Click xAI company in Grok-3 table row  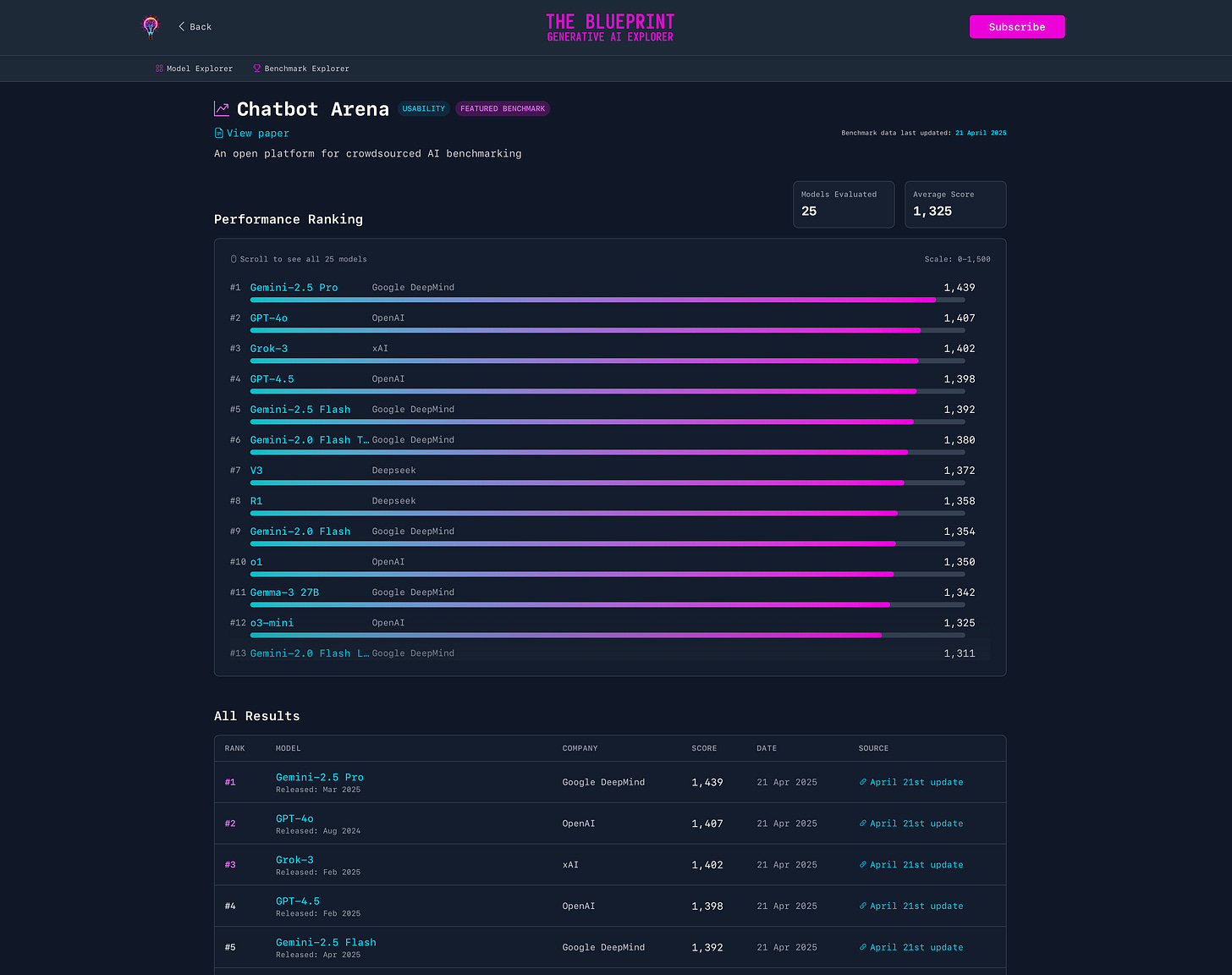point(570,865)
